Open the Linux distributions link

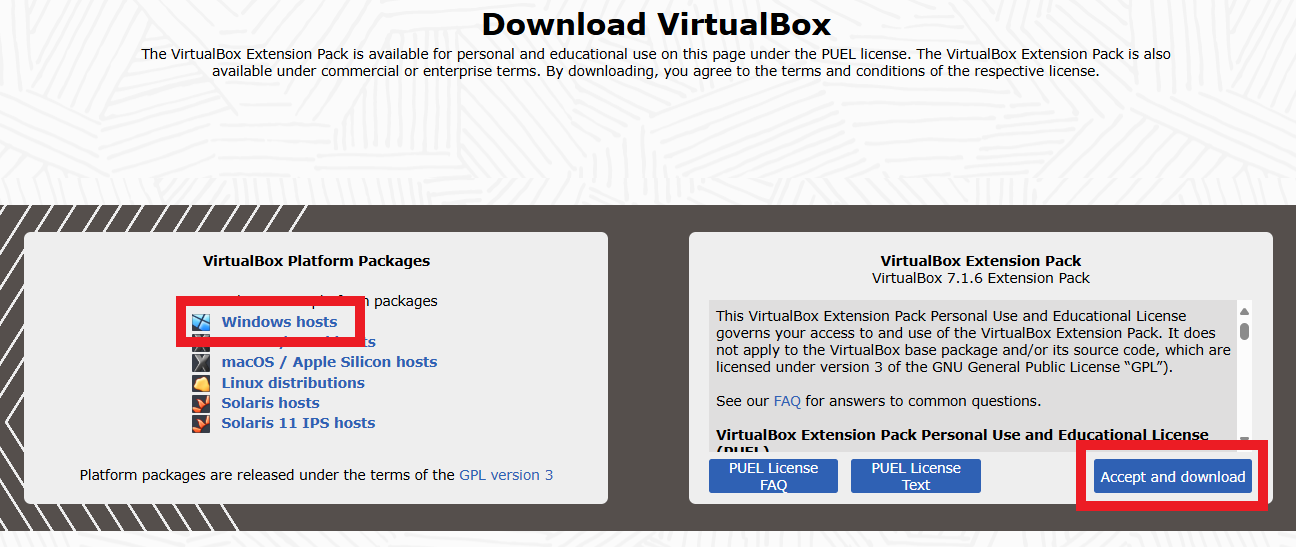pyautogui.click(x=293, y=383)
